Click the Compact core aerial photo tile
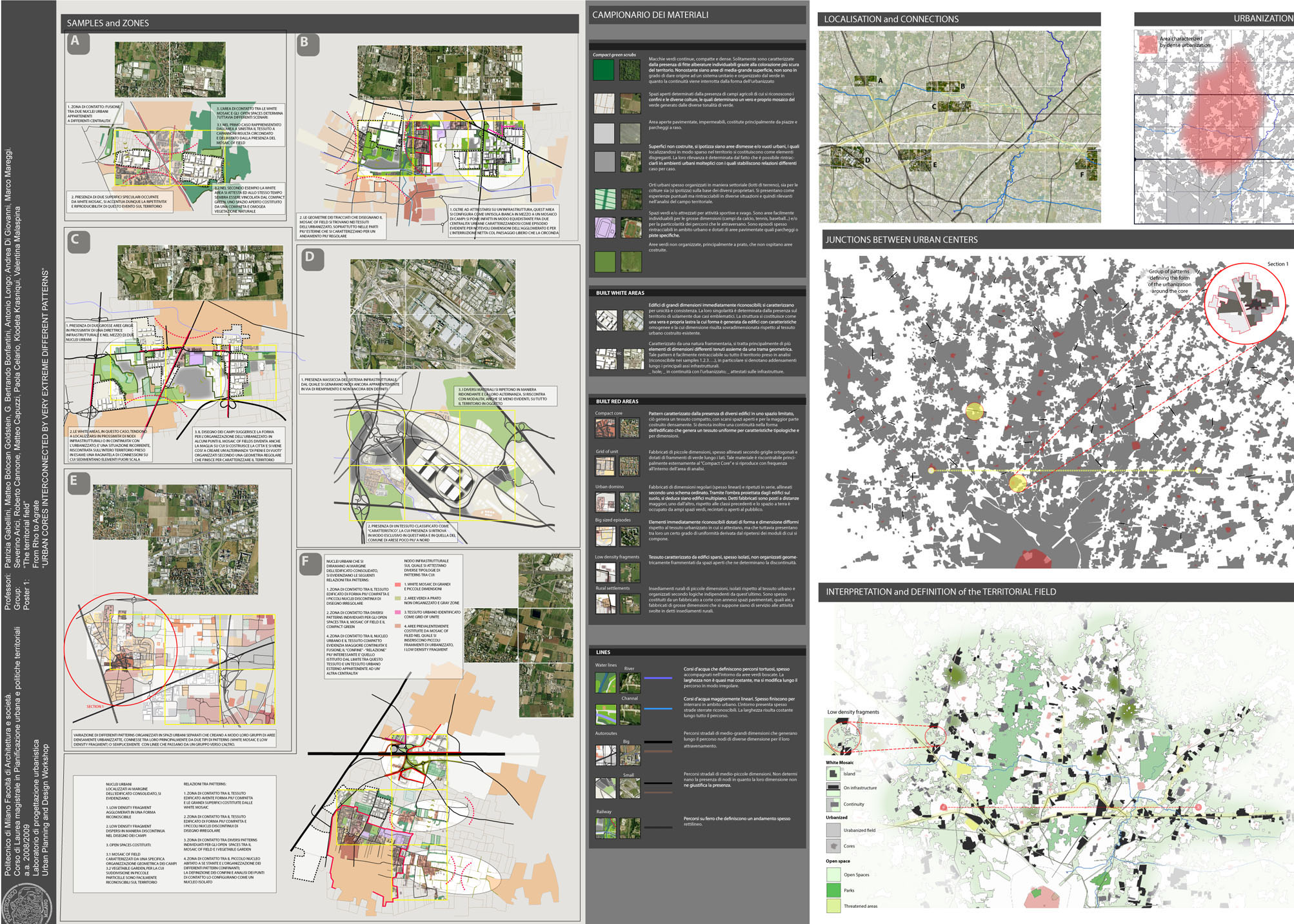Image resolution: width=1294 pixels, height=924 pixels. [x=629, y=428]
